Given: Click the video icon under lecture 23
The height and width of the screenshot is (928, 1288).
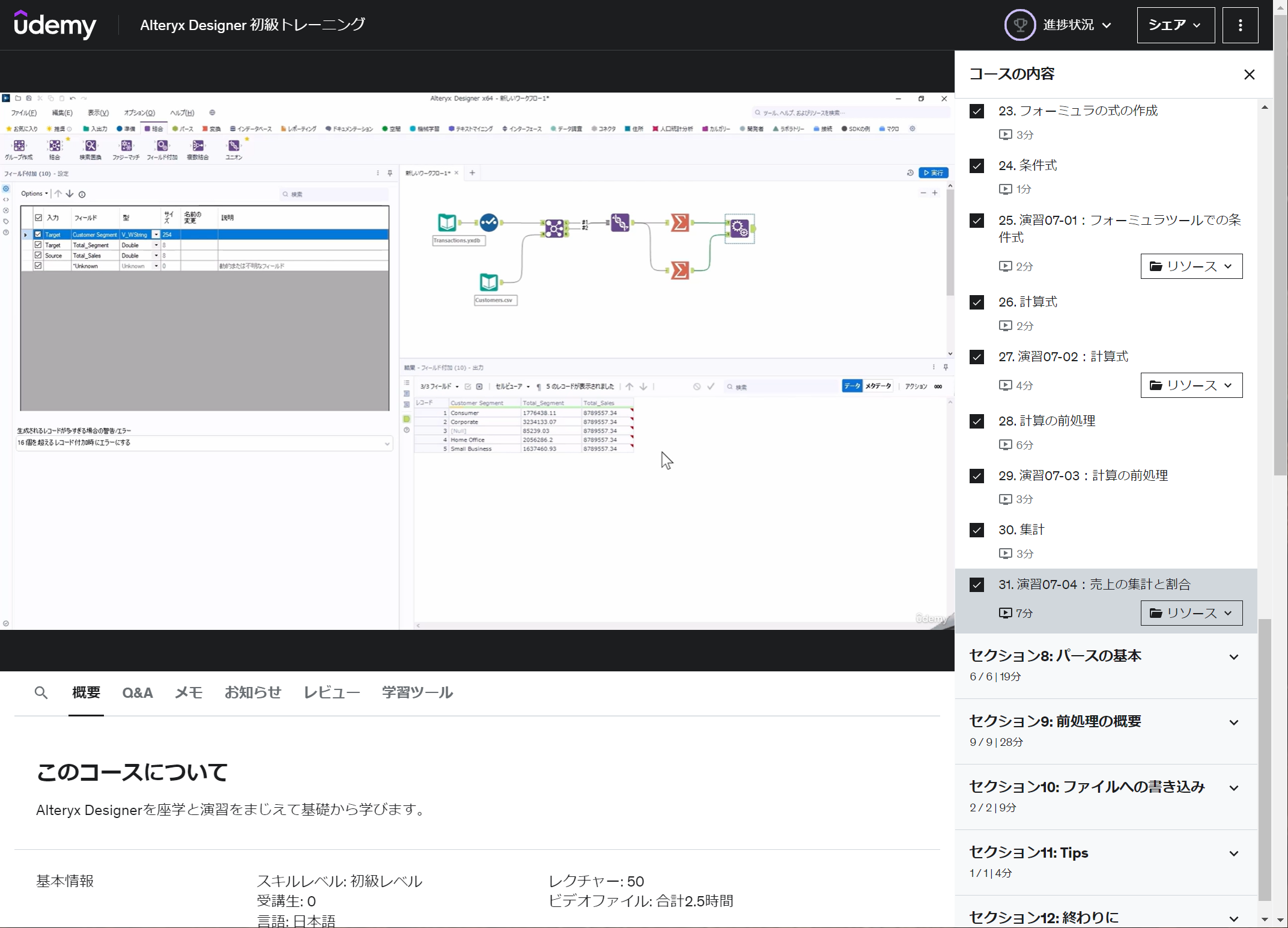Looking at the screenshot, I should click(x=1005, y=135).
